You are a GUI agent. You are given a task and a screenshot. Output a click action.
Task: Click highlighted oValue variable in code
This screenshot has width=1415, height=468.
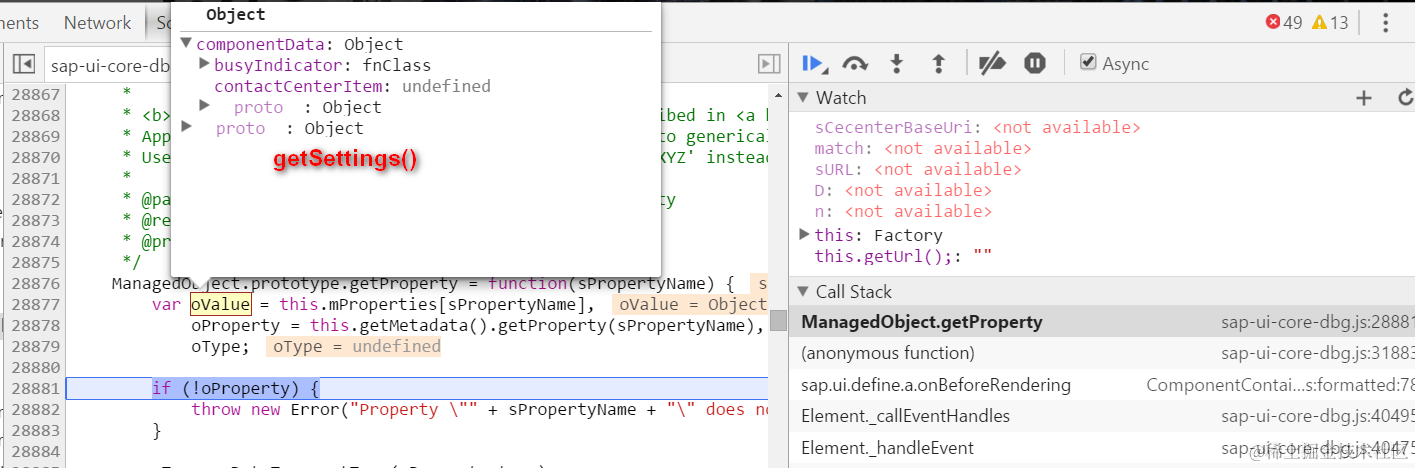pos(220,304)
